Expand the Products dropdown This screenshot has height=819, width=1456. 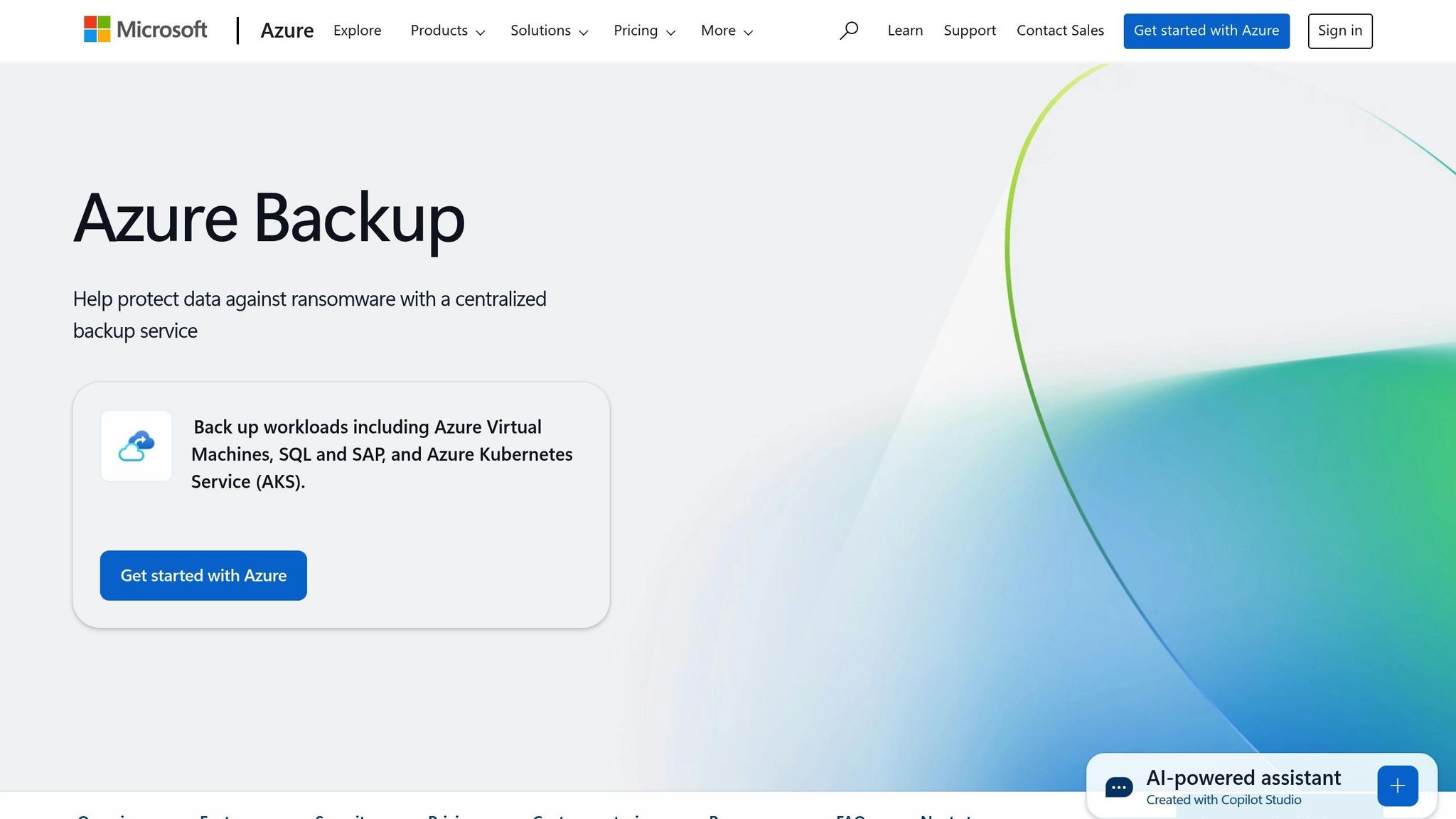coord(447,31)
